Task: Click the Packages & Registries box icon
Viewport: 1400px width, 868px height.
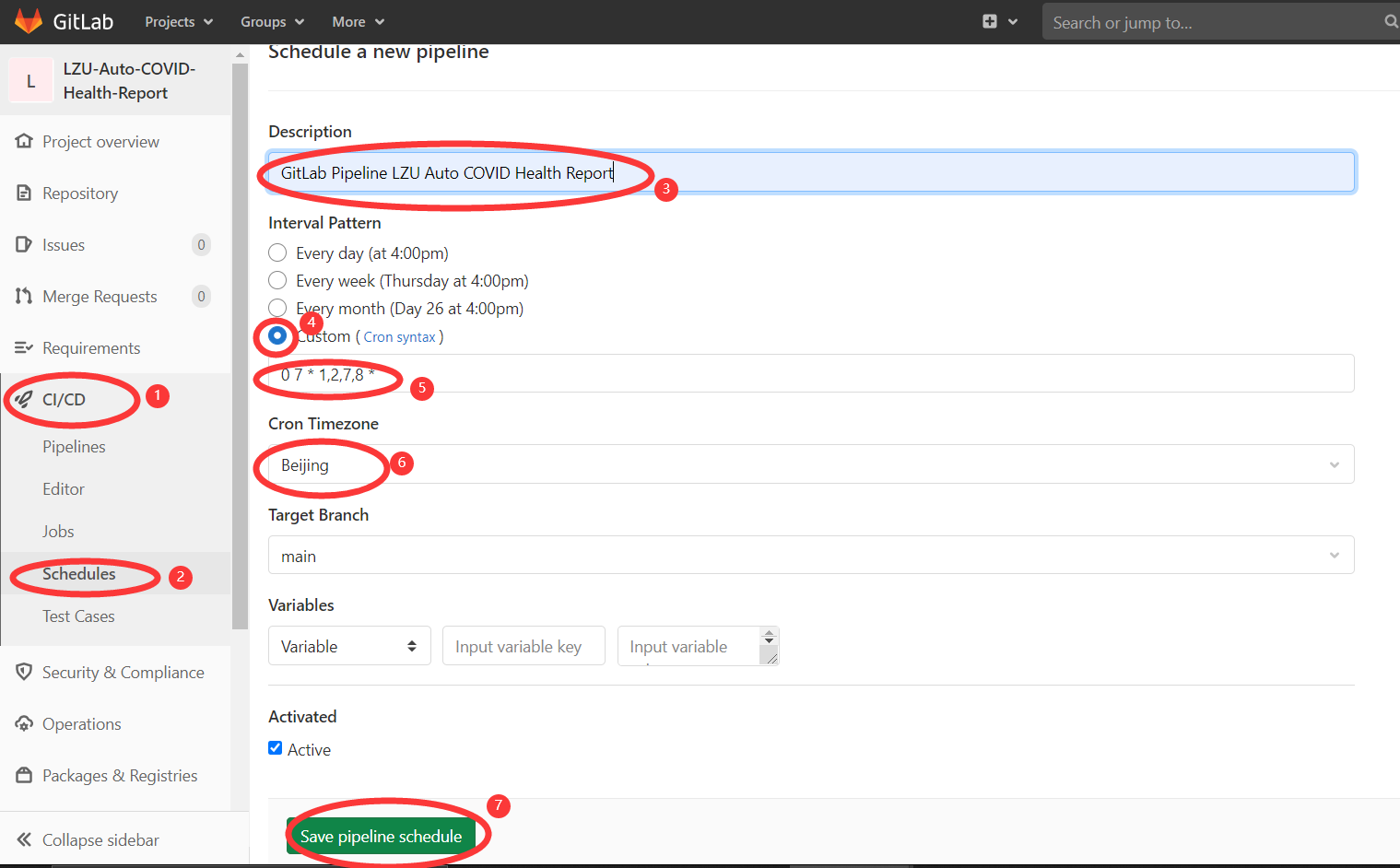Action: click(x=24, y=775)
